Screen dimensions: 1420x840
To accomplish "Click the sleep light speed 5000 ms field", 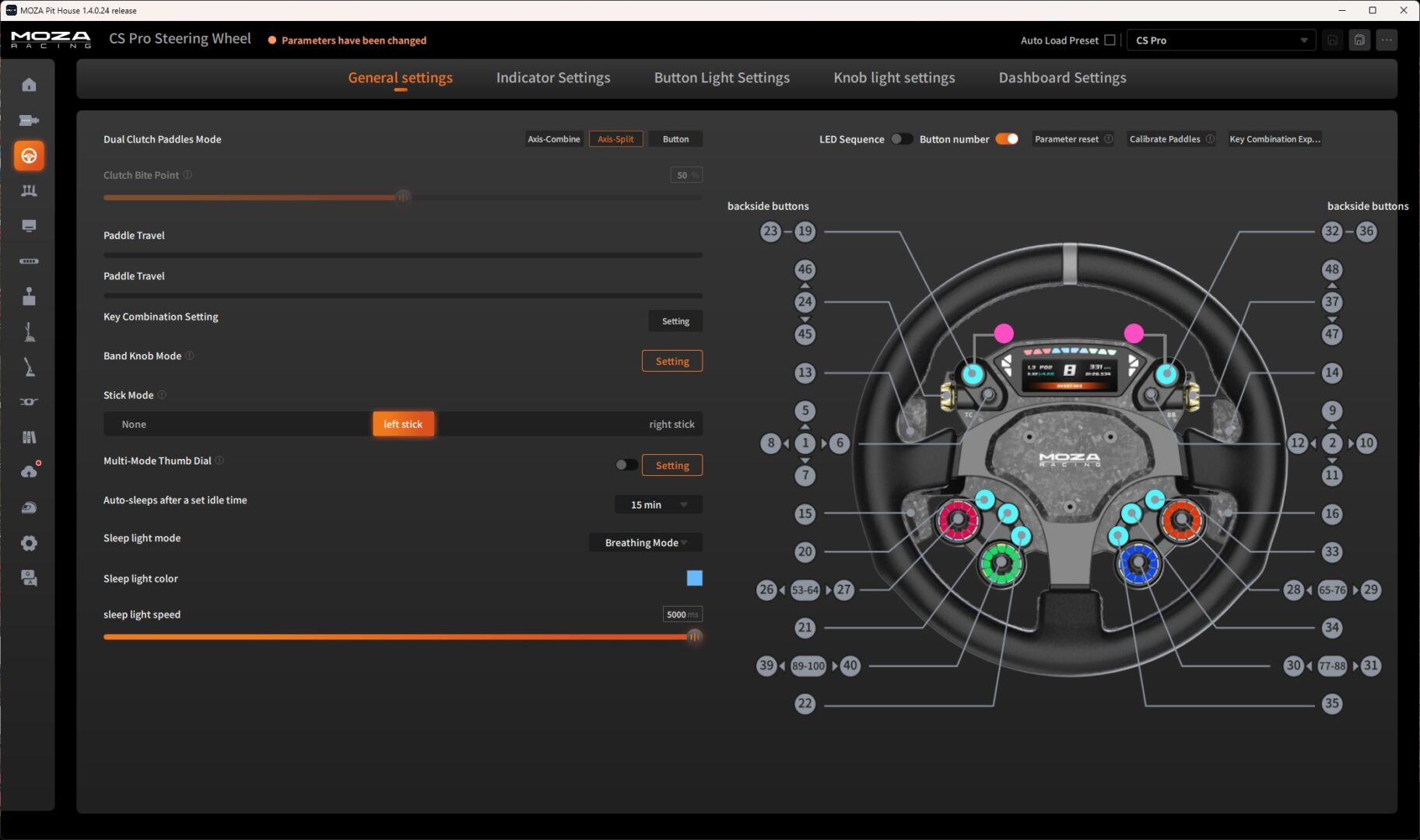I will tap(682, 614).
